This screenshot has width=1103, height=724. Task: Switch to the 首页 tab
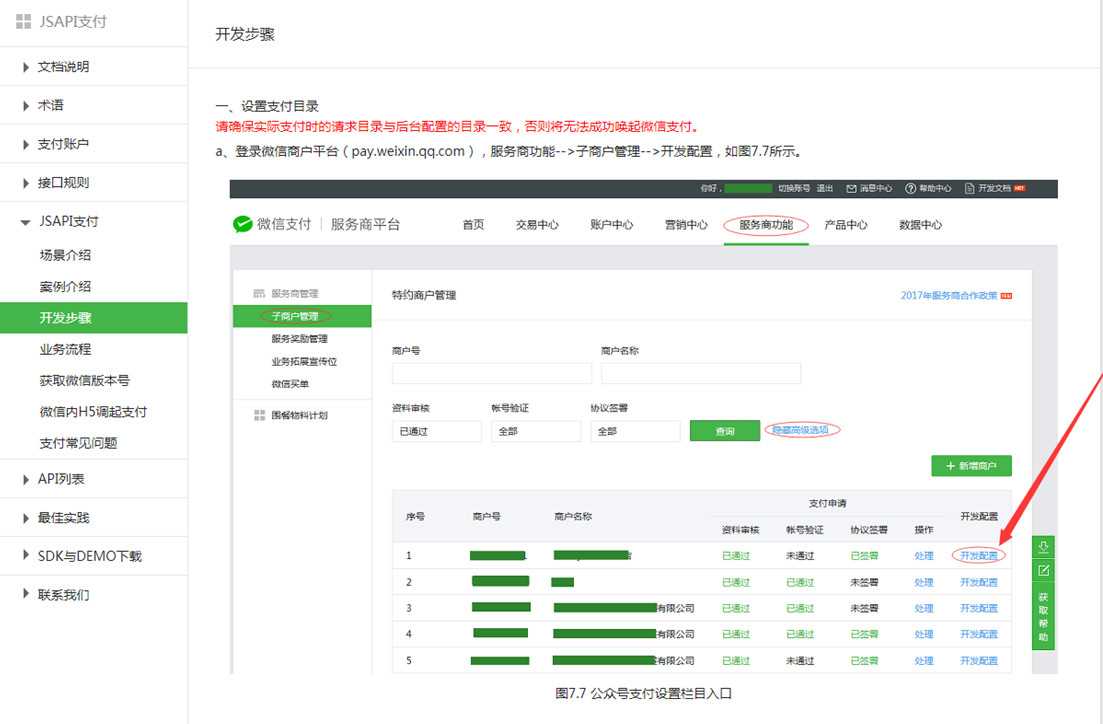[x=473, y=224]
